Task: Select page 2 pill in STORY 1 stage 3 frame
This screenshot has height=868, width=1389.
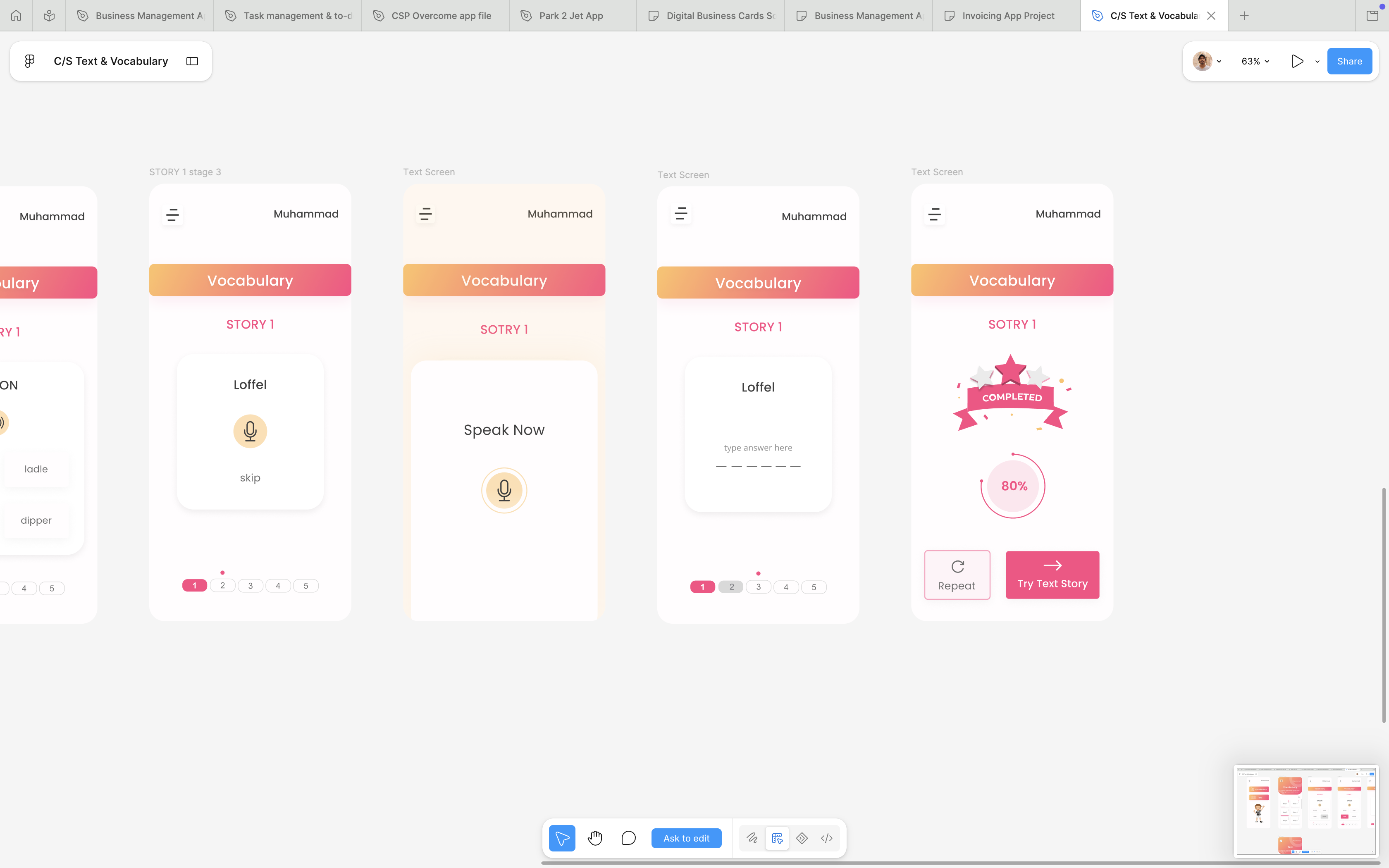Action: [x=223, y=586]
